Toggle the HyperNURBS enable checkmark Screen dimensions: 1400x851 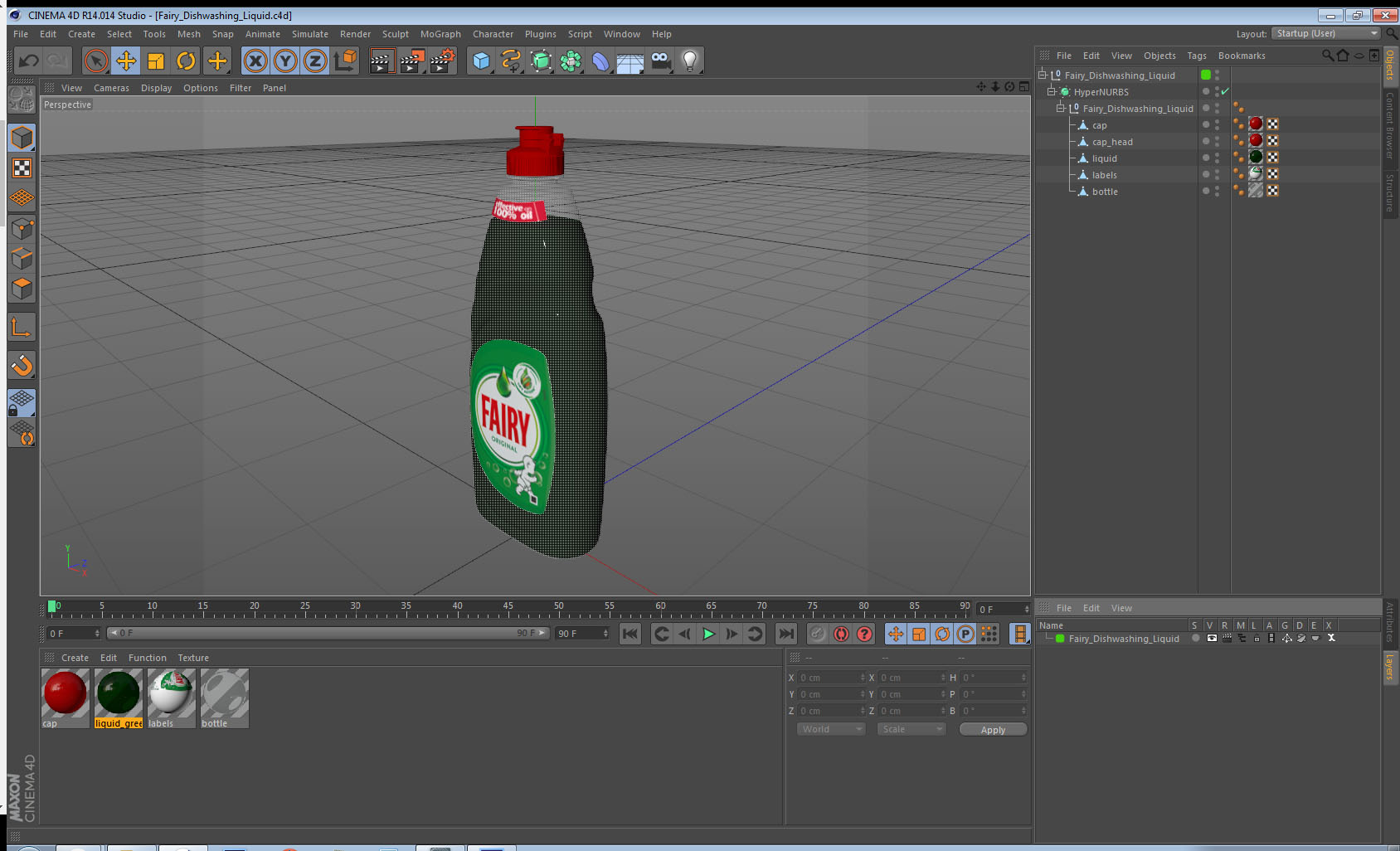click(1225, 91)
